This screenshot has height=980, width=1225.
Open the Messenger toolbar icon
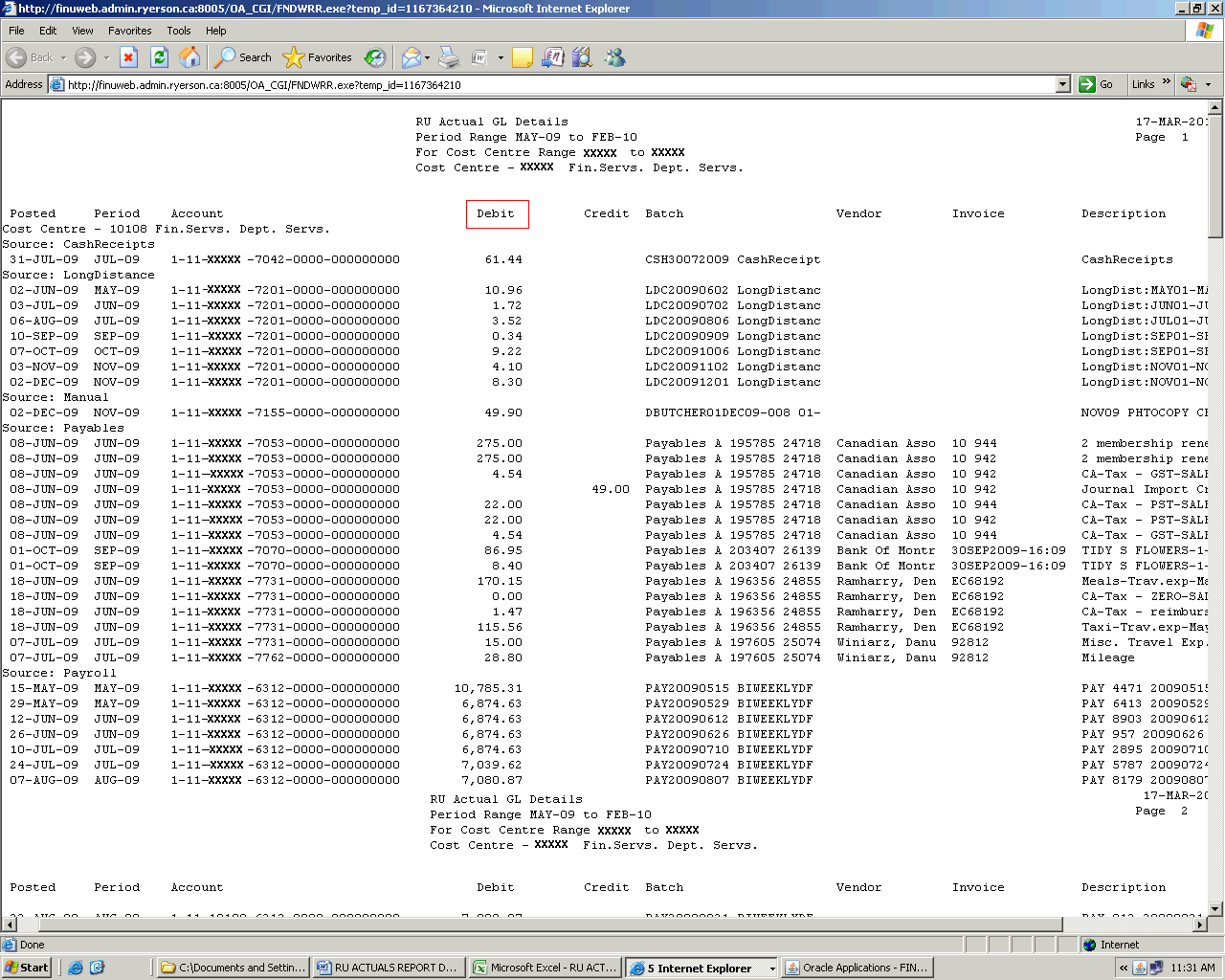614,57
